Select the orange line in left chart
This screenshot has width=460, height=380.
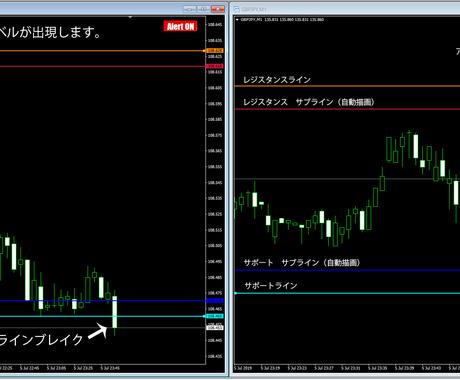point(102,51)
